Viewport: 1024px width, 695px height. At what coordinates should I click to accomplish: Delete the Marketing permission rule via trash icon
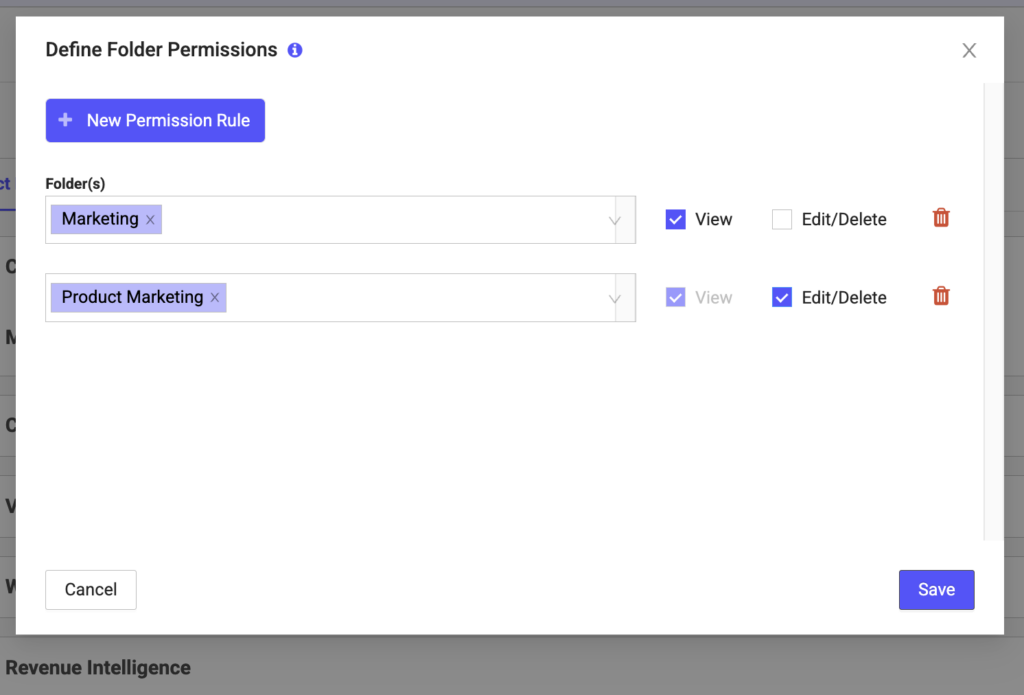(940, 218)
